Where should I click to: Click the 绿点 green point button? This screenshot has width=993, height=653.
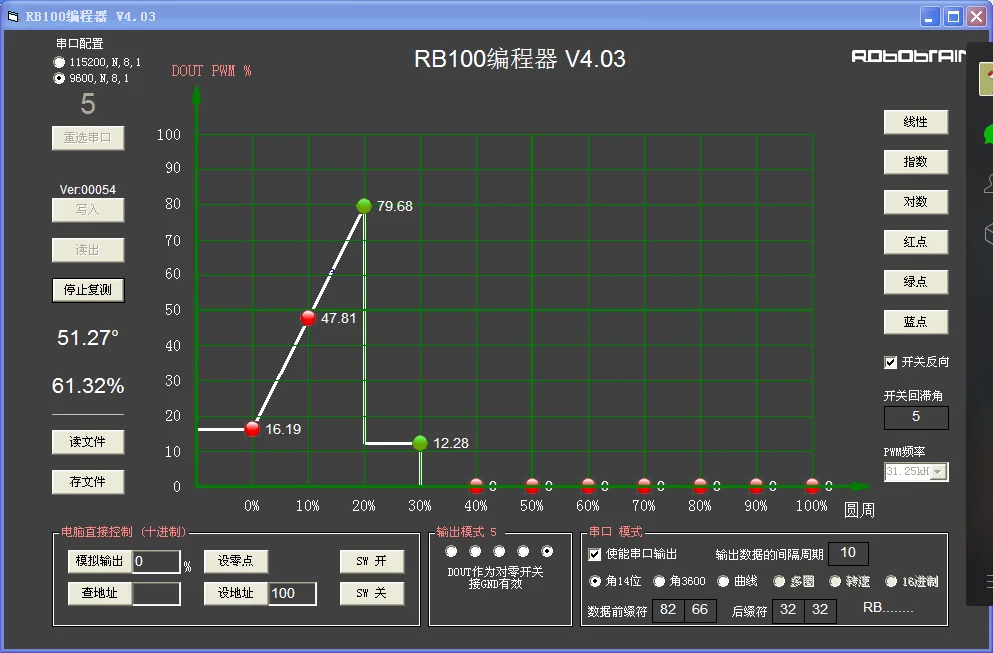click(916, 282)
